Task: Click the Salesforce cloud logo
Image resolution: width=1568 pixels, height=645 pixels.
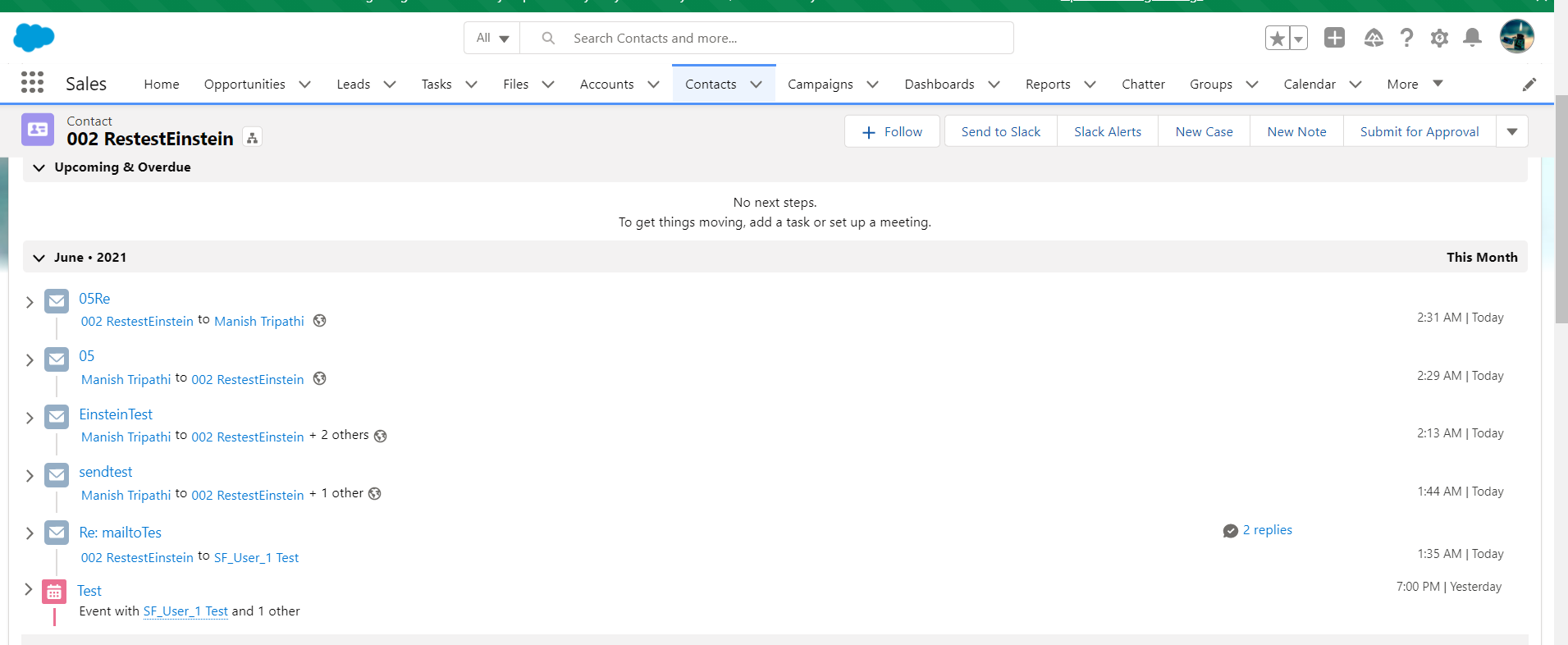Action: click(34, 38)
